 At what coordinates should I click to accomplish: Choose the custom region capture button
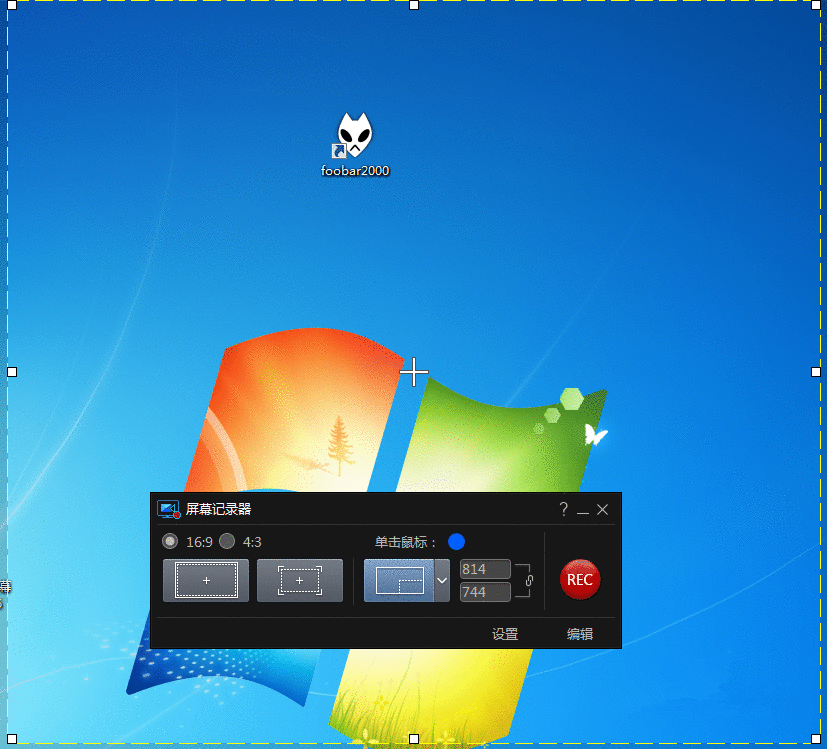pyautogui.click(x=299, y=580)
